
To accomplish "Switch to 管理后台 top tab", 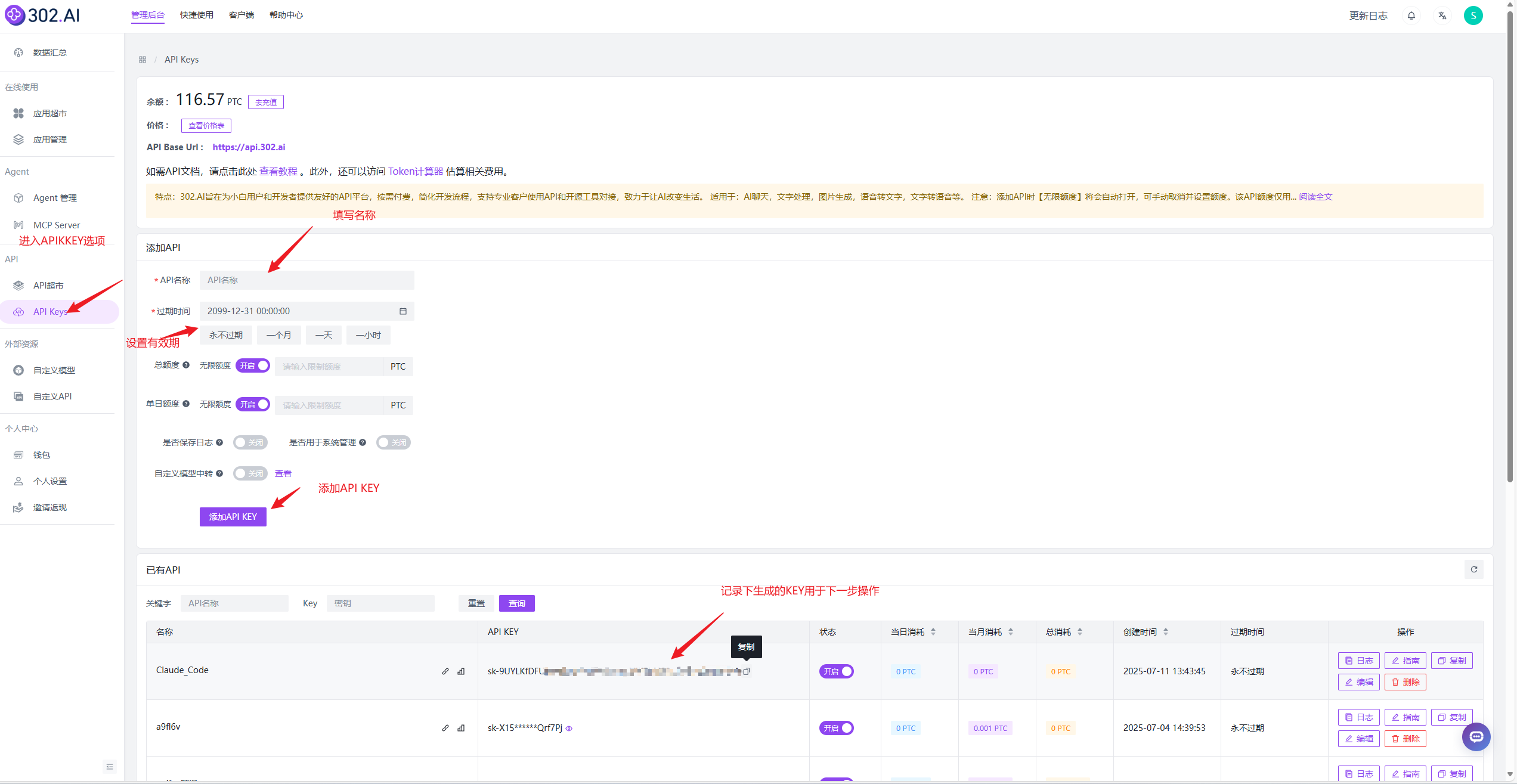I will tap(148, 15).
